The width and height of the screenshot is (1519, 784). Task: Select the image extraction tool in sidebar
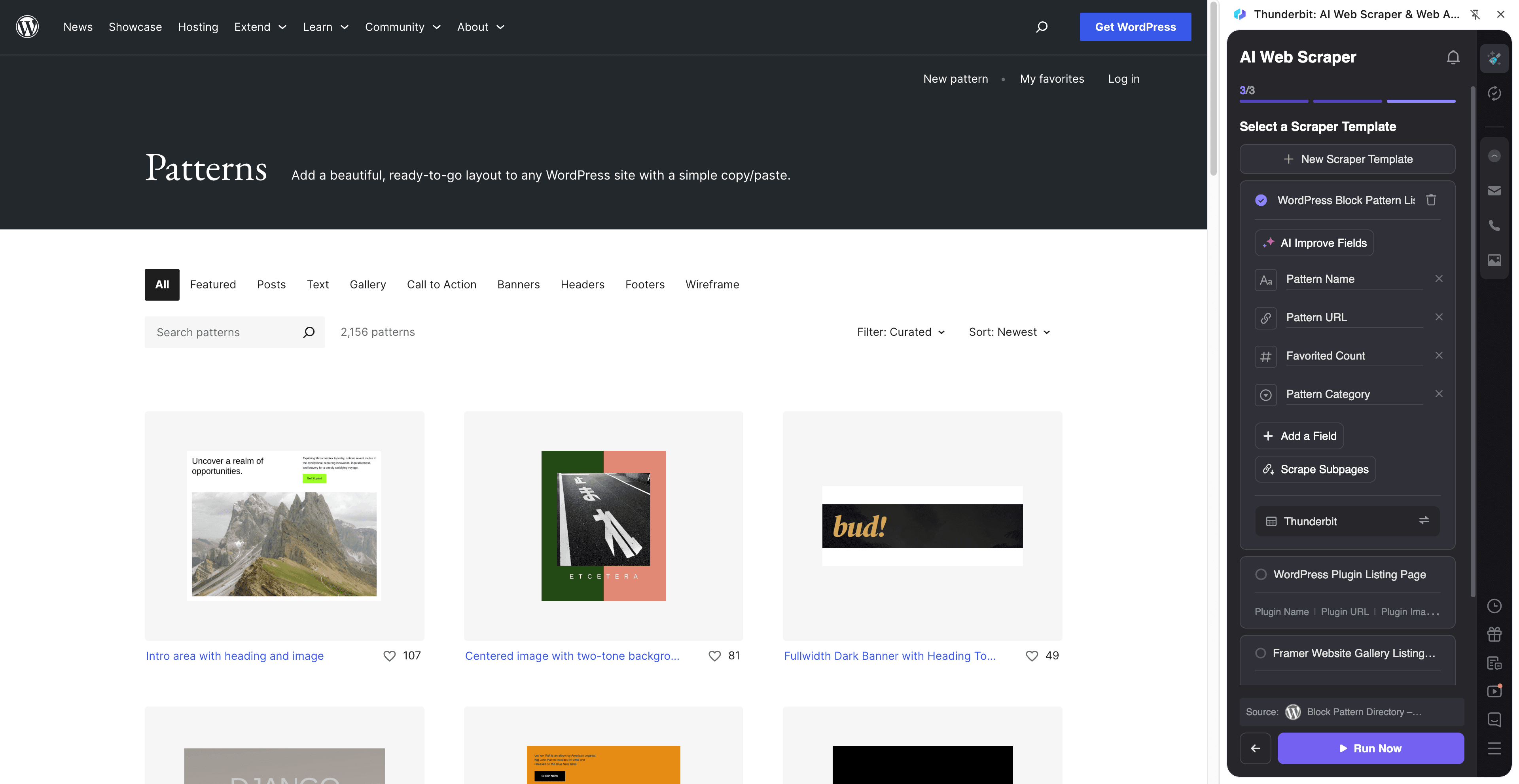(1495, 260)
